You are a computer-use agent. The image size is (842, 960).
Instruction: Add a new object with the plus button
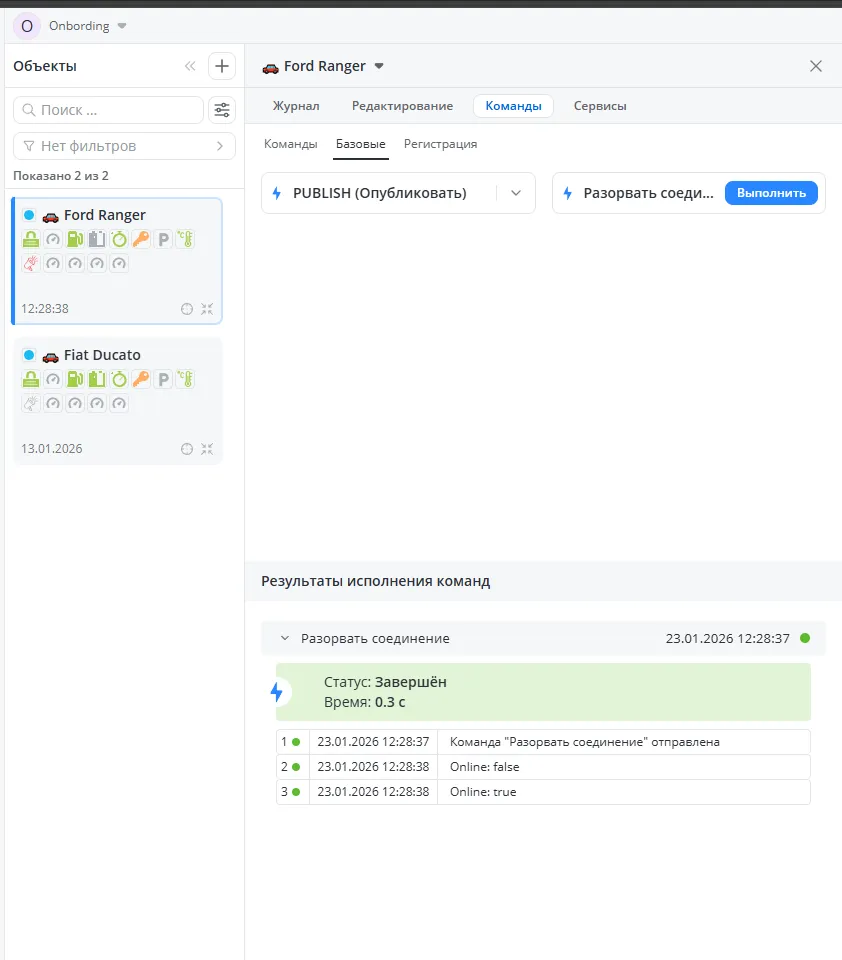click(x=222, y=67)
